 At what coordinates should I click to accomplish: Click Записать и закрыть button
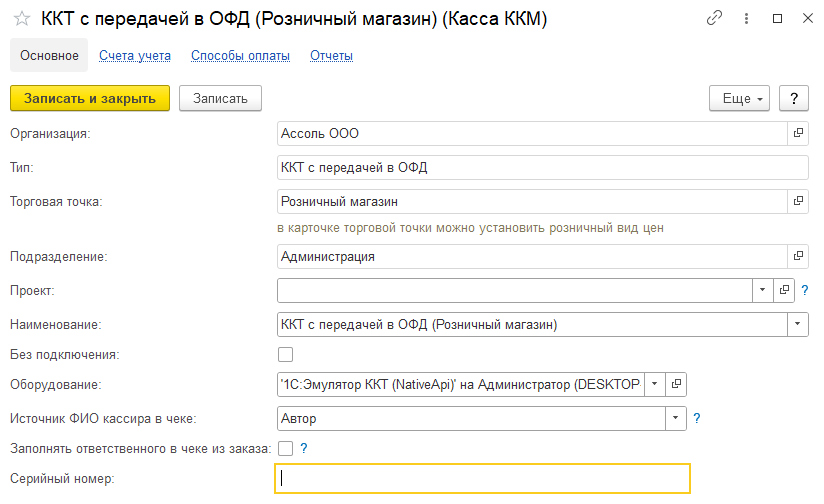(x=90, y=98)
